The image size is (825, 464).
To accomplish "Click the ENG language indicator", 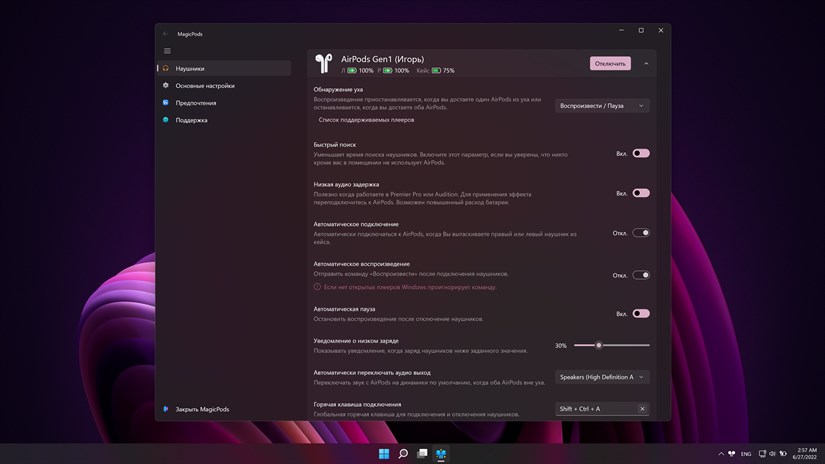I will coord(746,454).
